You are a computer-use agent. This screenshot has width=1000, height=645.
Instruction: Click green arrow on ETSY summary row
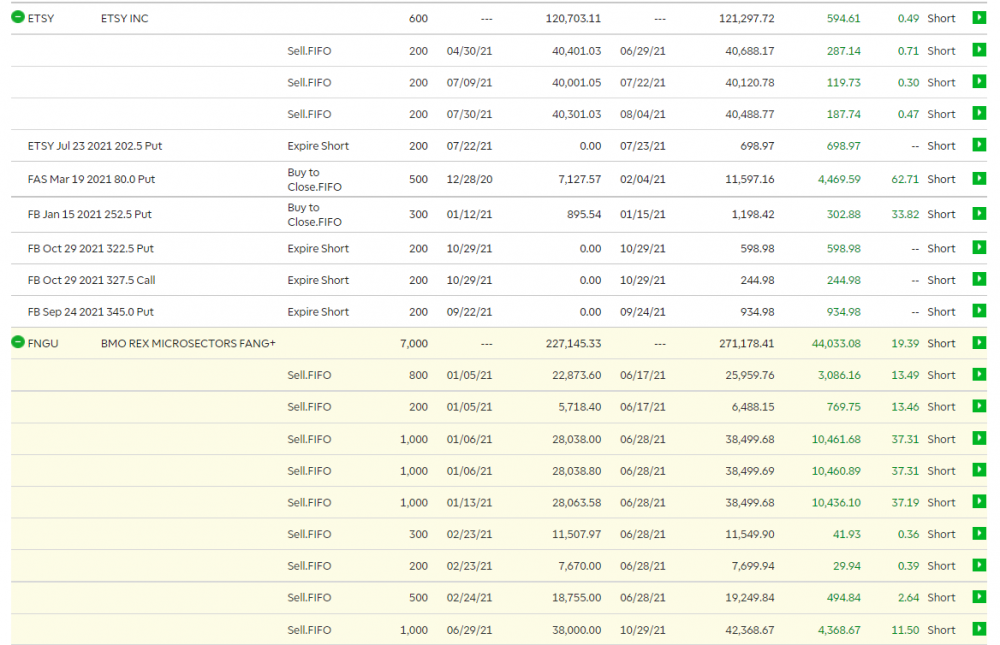point(979,18)
